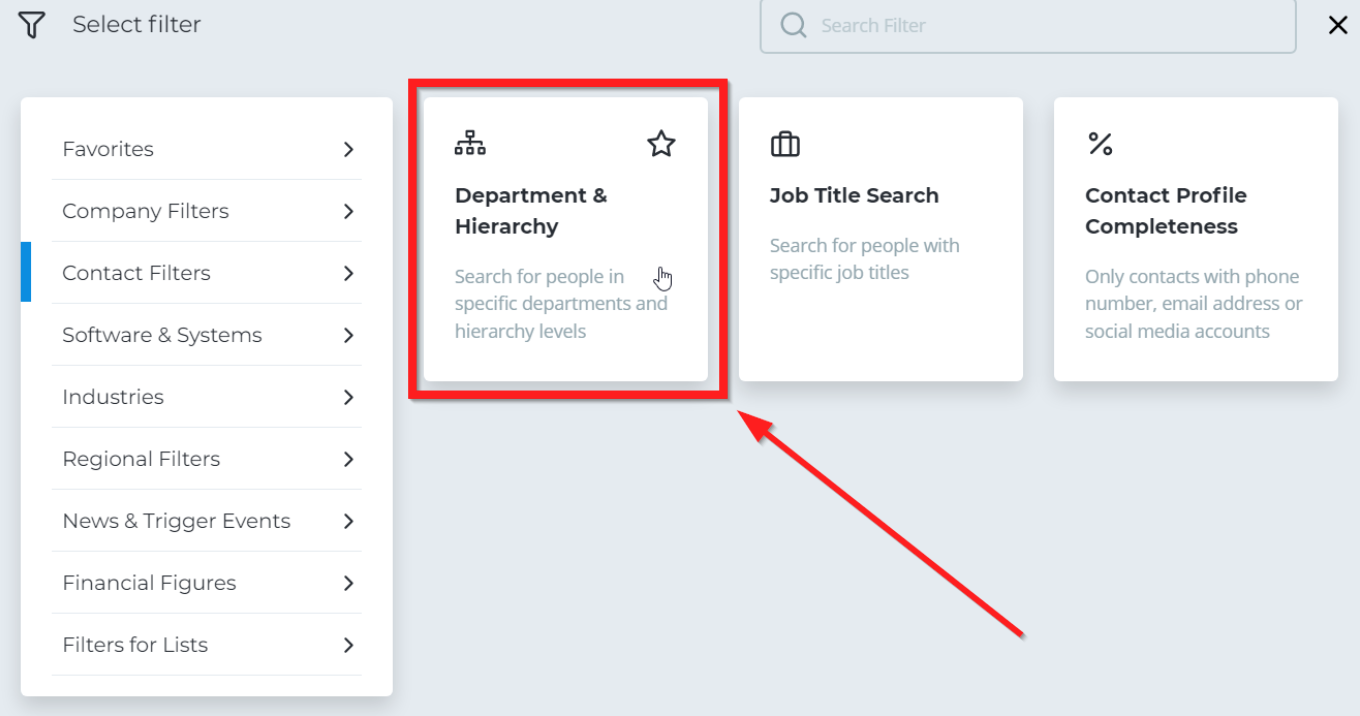Open News & Trigger Events filters

[x=207, y=521]
